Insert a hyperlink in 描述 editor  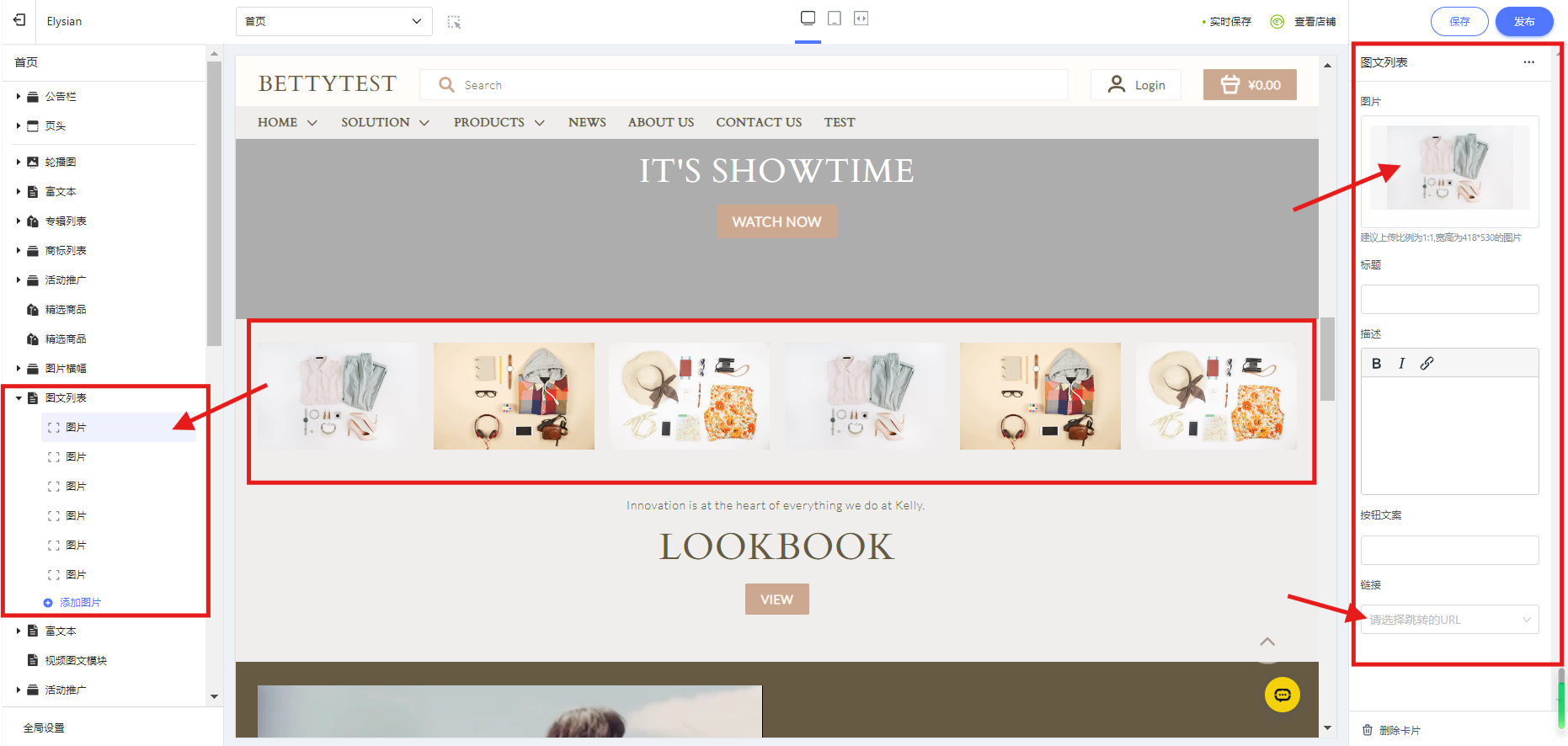pyautogui.click(x=1427, y=364)
